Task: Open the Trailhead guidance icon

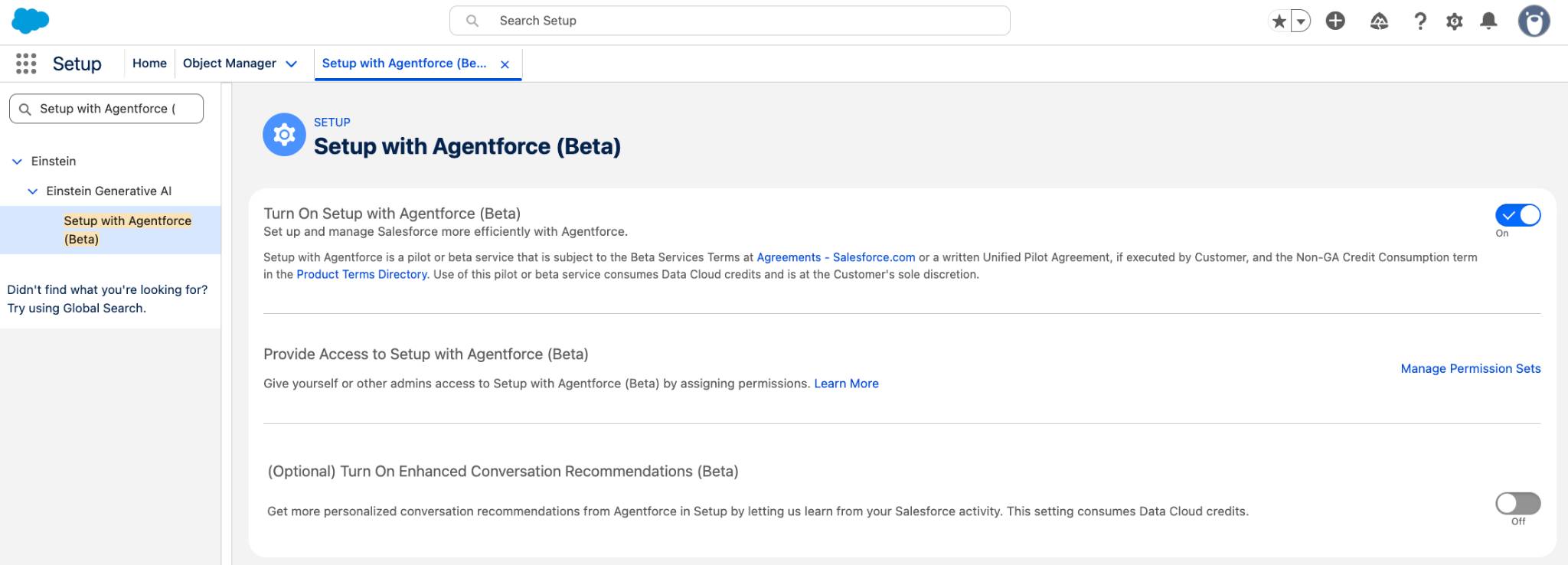Action: point(1379,21)
